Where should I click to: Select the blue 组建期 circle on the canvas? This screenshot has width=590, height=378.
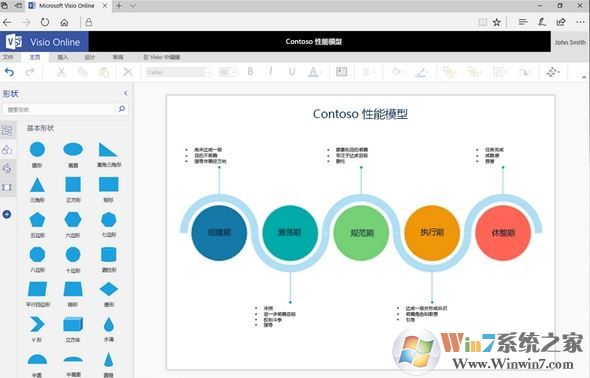(219, 233)
